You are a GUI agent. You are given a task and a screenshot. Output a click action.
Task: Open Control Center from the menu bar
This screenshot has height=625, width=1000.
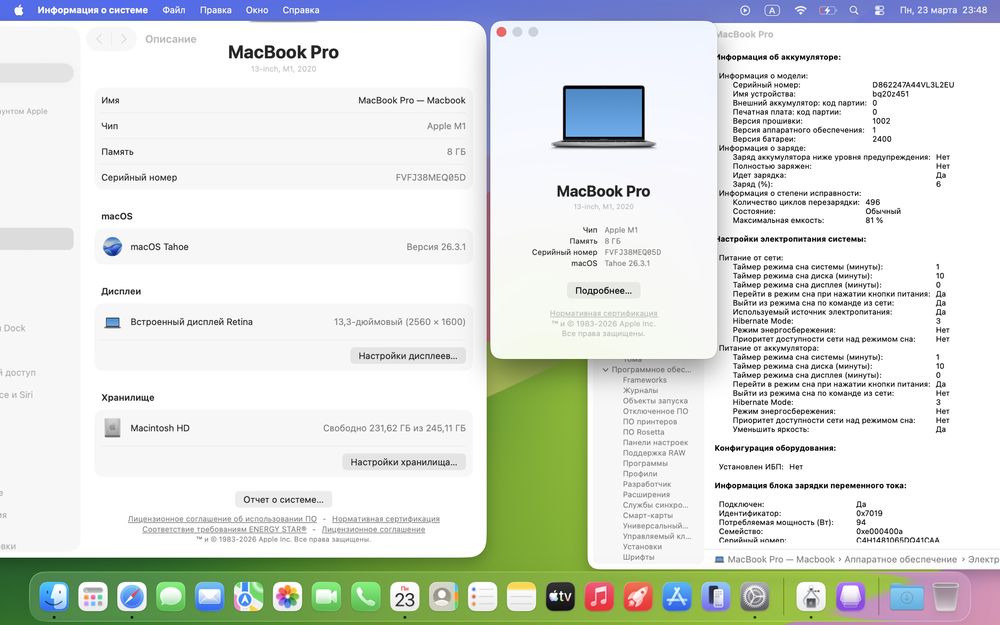(x=879, y=10)
